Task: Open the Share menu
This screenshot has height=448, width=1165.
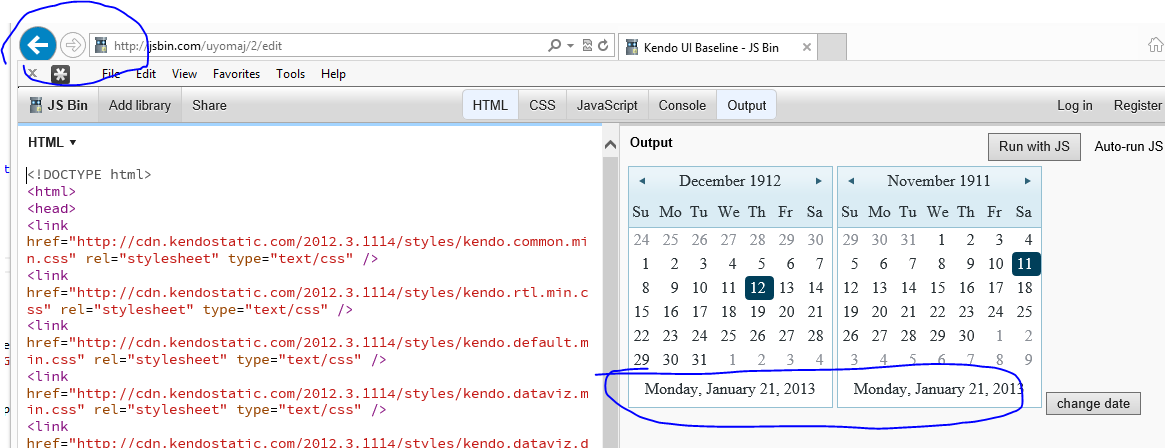Action: coord(209,105)
